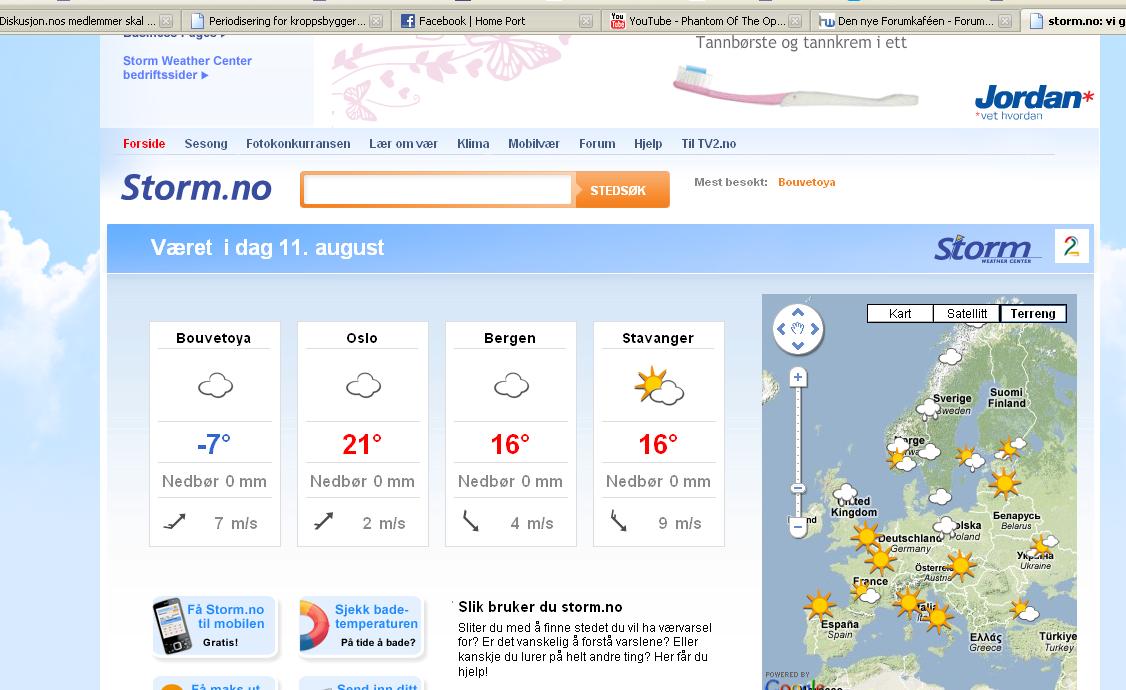Open the Lær om vær page

404,144
